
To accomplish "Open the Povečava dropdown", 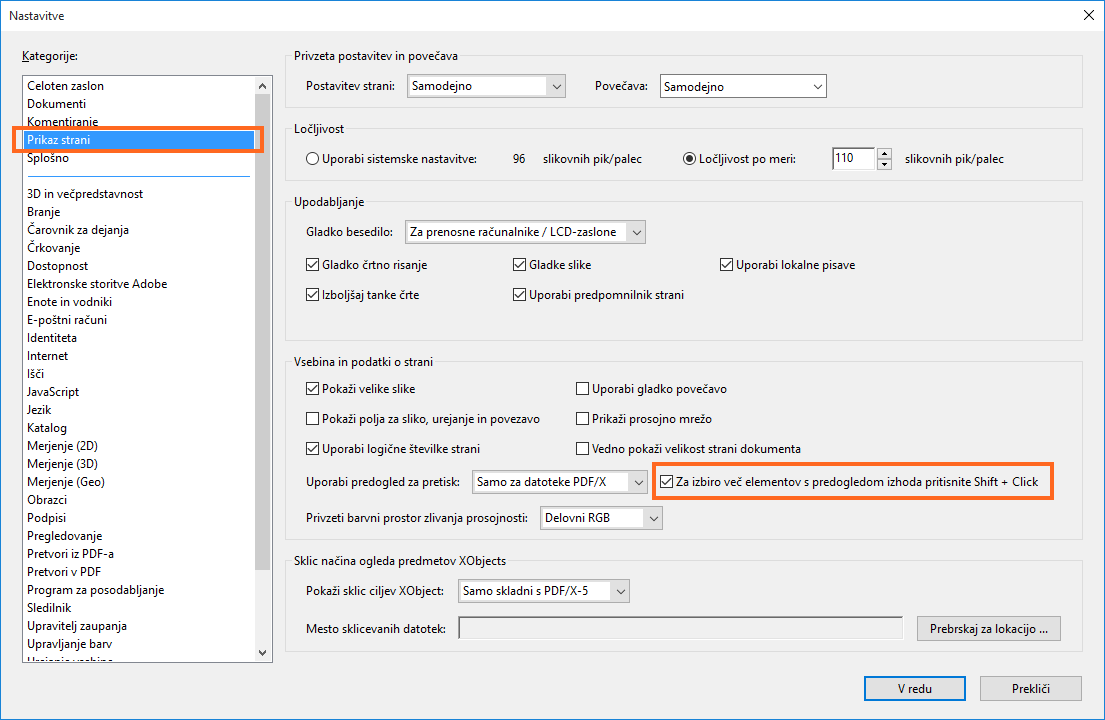I will [743, 87].
